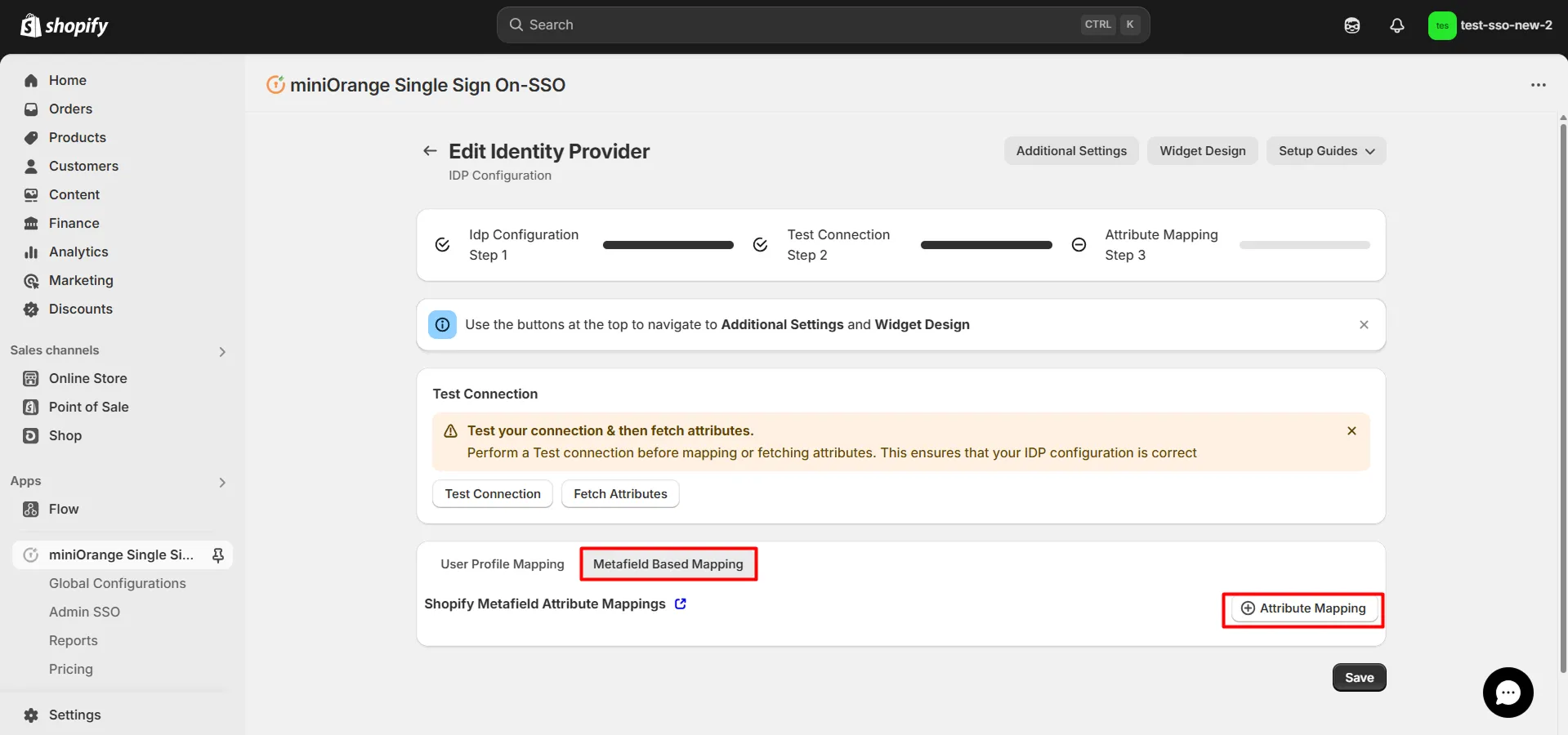
Task: Click the Customers person icon
Action: point(31,166)
